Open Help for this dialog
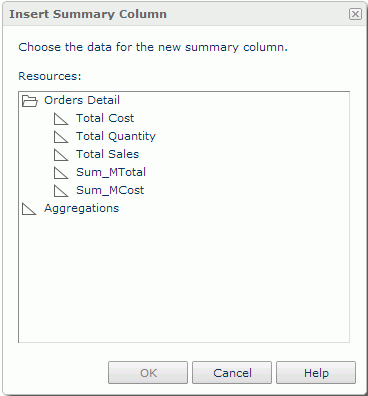Image resolution: width=368 pixels, height=396 pixels. 316,373
